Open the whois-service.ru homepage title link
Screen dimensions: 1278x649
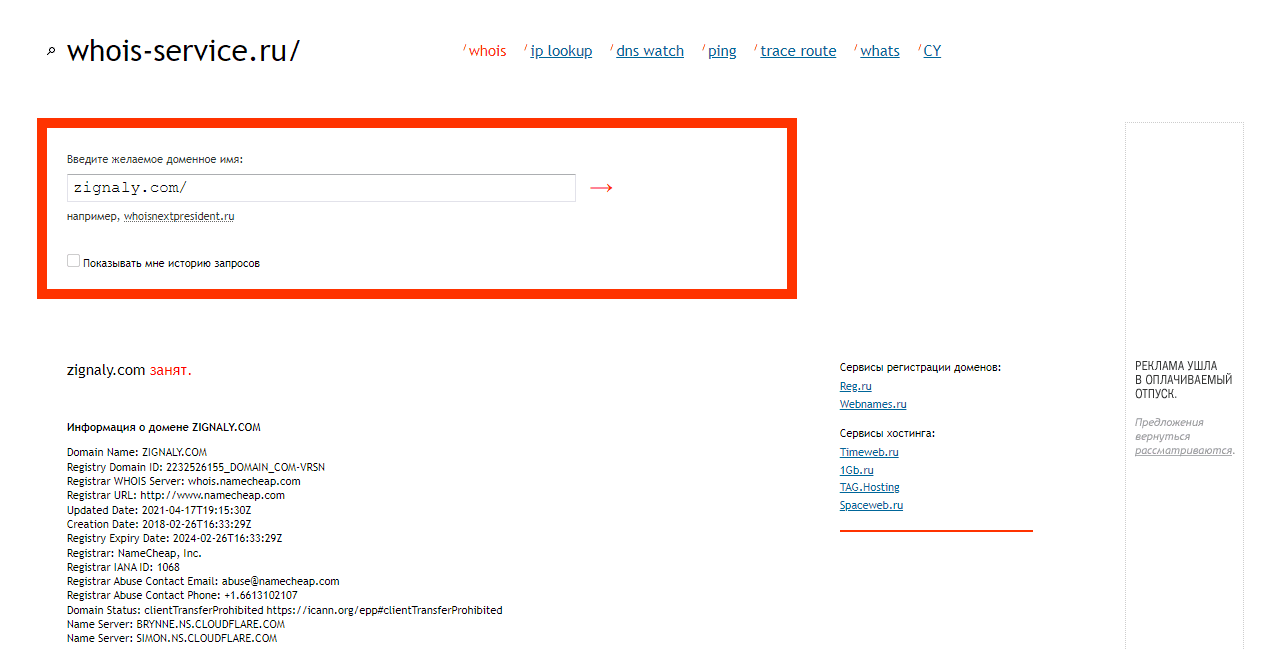(183, 51)
